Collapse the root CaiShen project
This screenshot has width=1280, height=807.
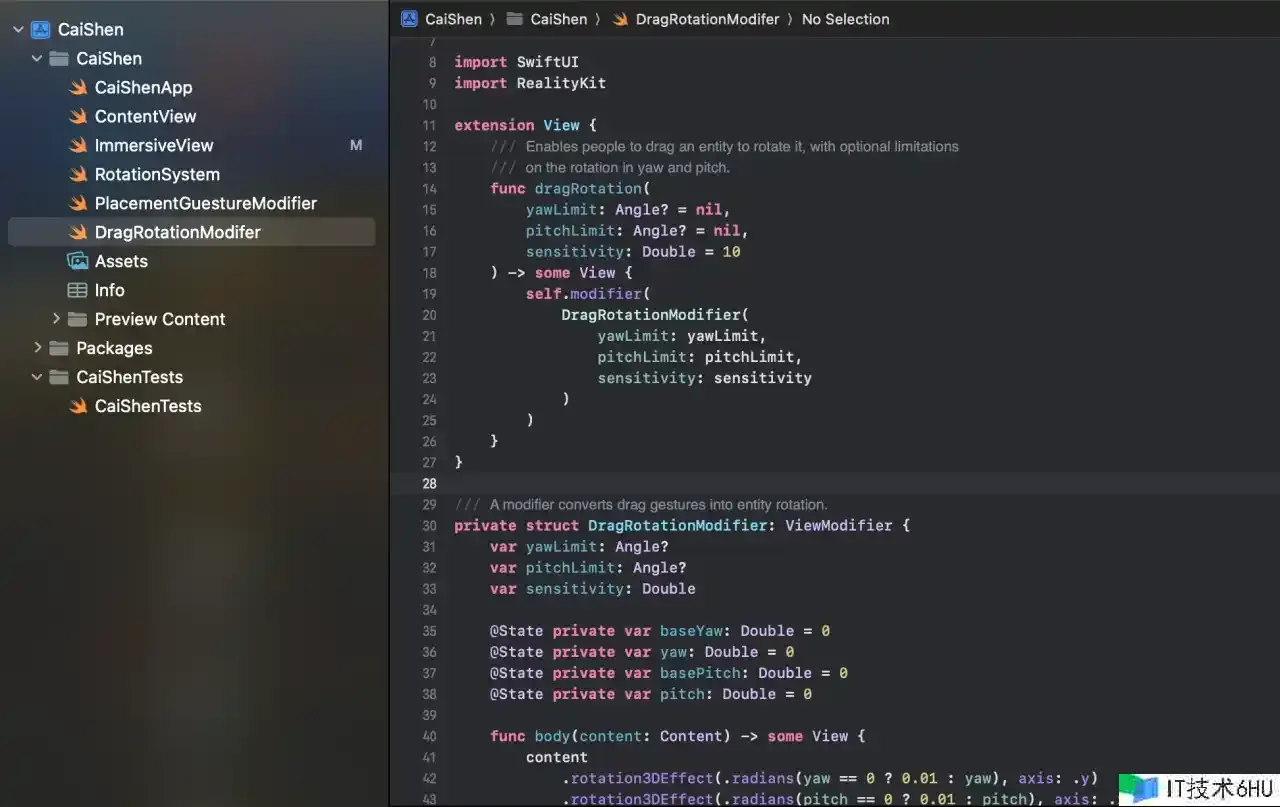point(18,30)
